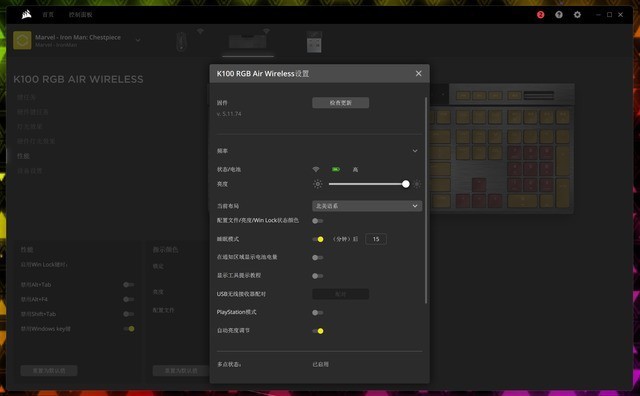The width and height of the screenshot is (640, 396).
Task: Open the red notifications badge icon
Action: click(540, 15)
